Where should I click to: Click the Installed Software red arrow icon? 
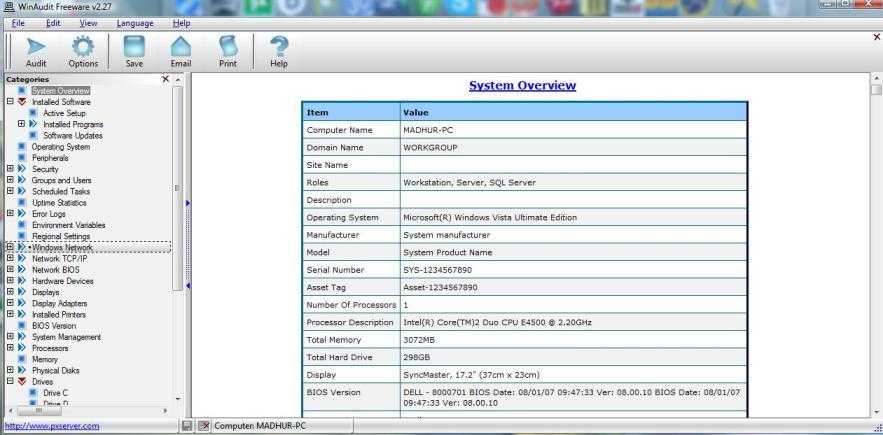pyautogui.click(x=21, y=102)
